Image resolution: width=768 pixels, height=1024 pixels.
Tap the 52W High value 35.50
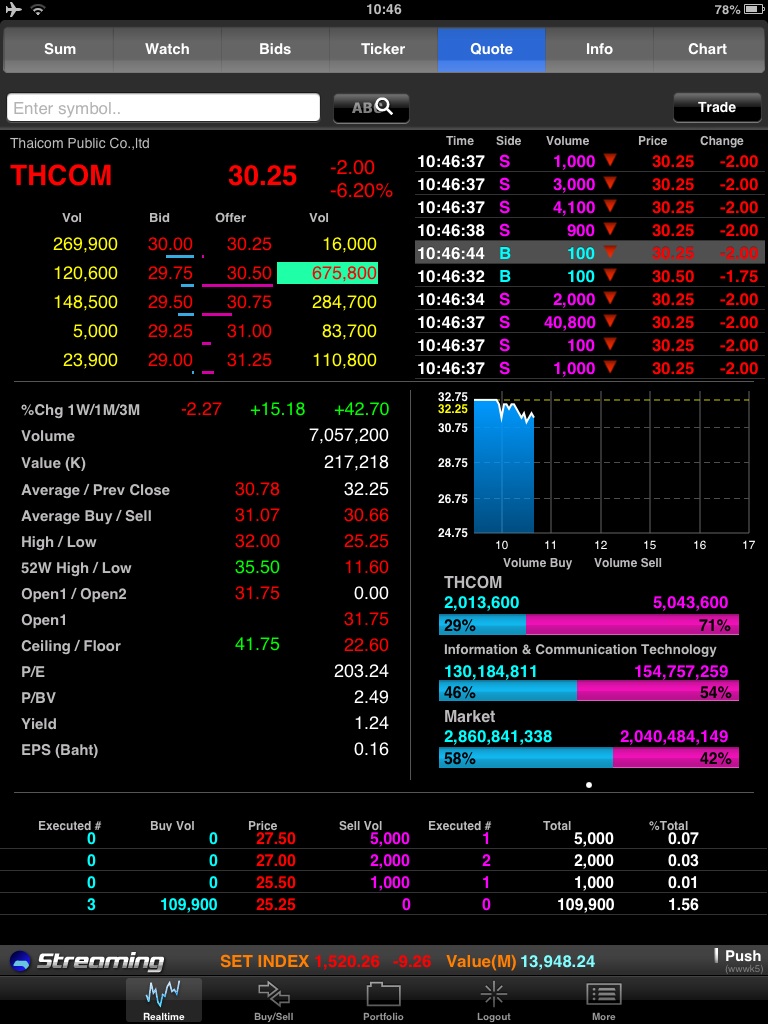[257, 567]
